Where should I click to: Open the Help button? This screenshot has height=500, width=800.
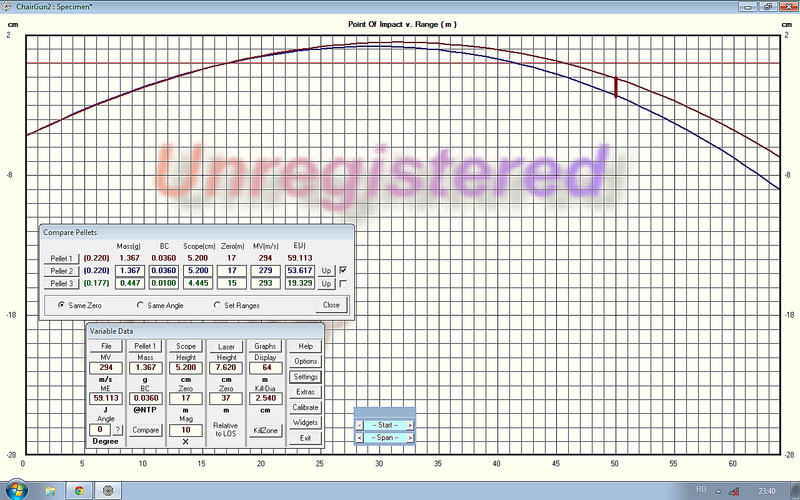[x=306, y=346]
